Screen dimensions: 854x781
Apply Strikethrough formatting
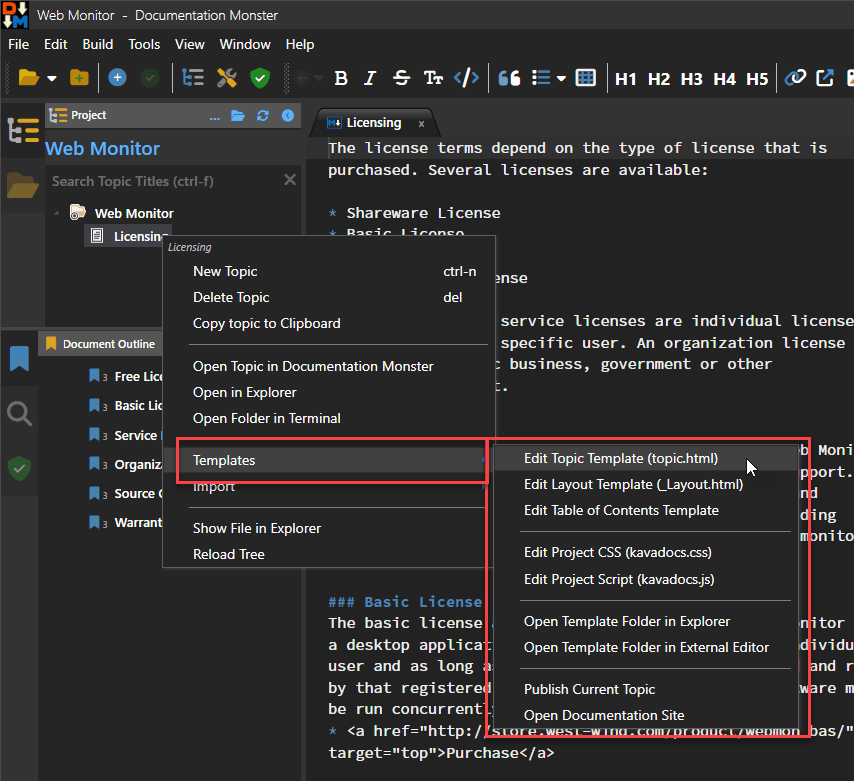tap(401, 78)
